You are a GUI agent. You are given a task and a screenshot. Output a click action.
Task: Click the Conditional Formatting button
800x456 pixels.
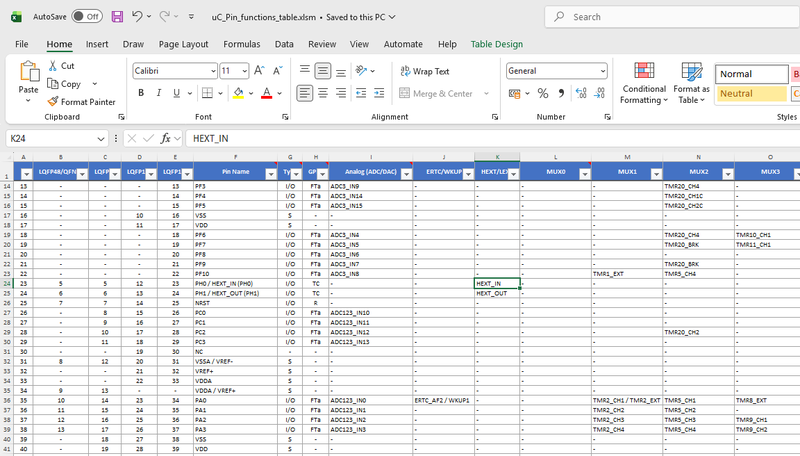pyautogui.click(x=644, y=83)
